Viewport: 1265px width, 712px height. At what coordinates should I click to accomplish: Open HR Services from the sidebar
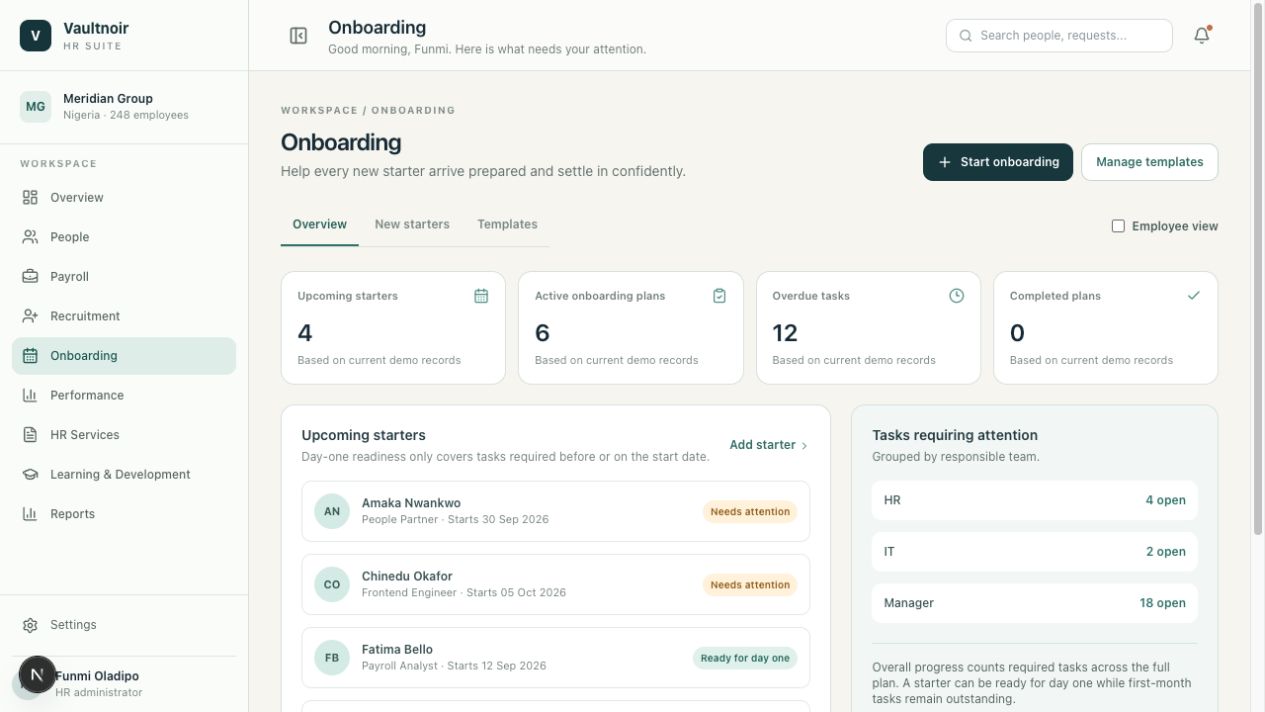click(x=124, y=435)
